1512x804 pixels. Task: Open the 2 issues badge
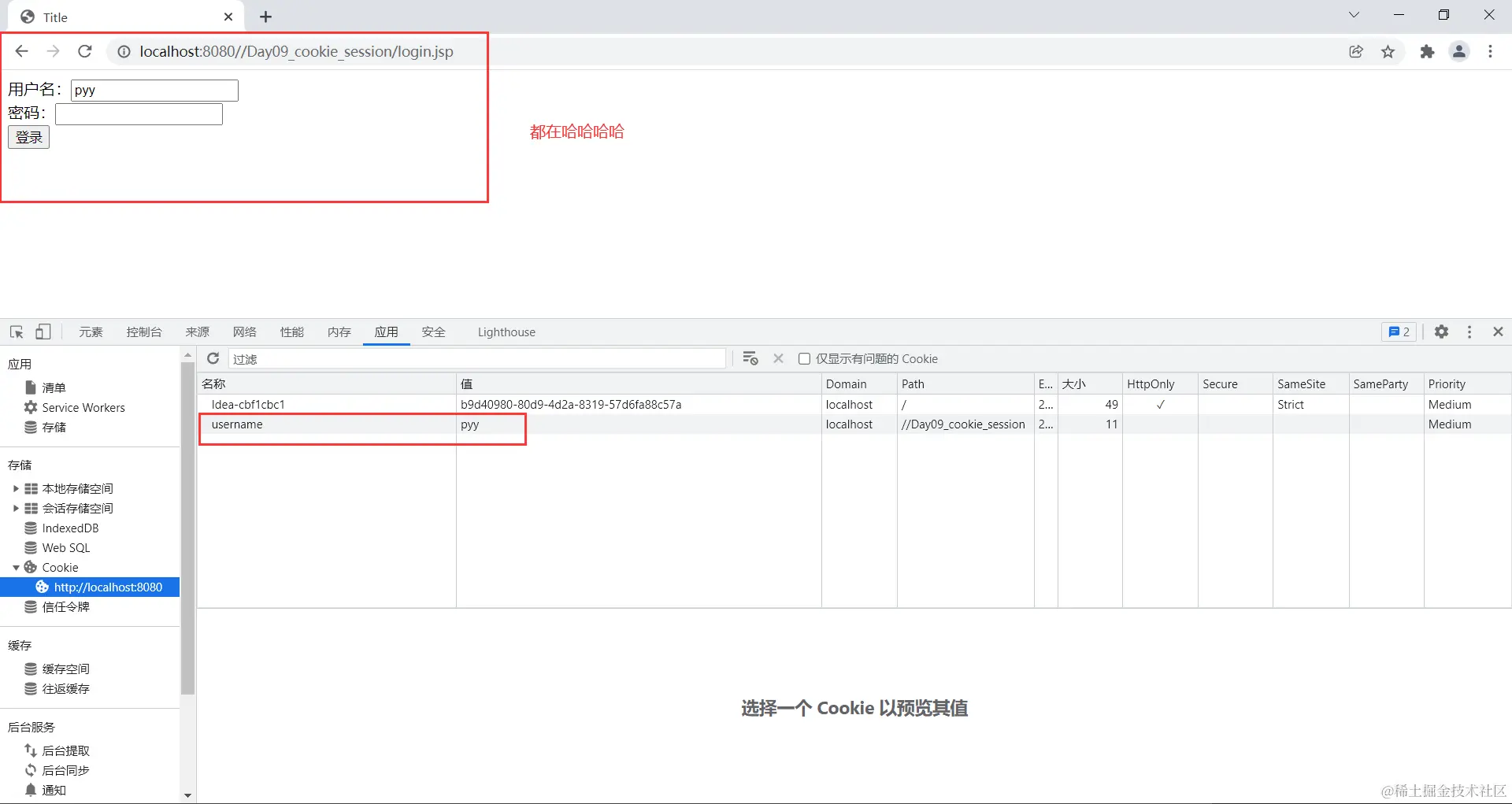[1399, 332]
